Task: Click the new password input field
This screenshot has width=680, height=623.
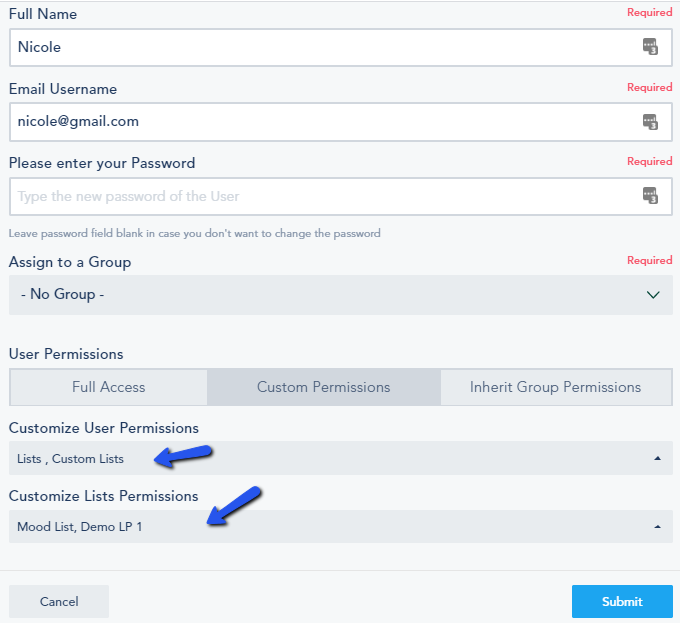Action: 320,196
